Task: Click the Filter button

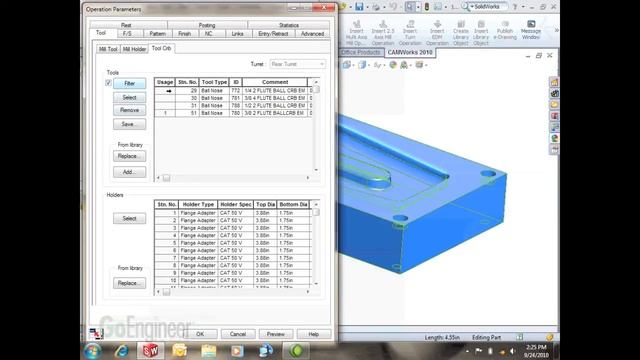Action: click(x=129, y=83)
